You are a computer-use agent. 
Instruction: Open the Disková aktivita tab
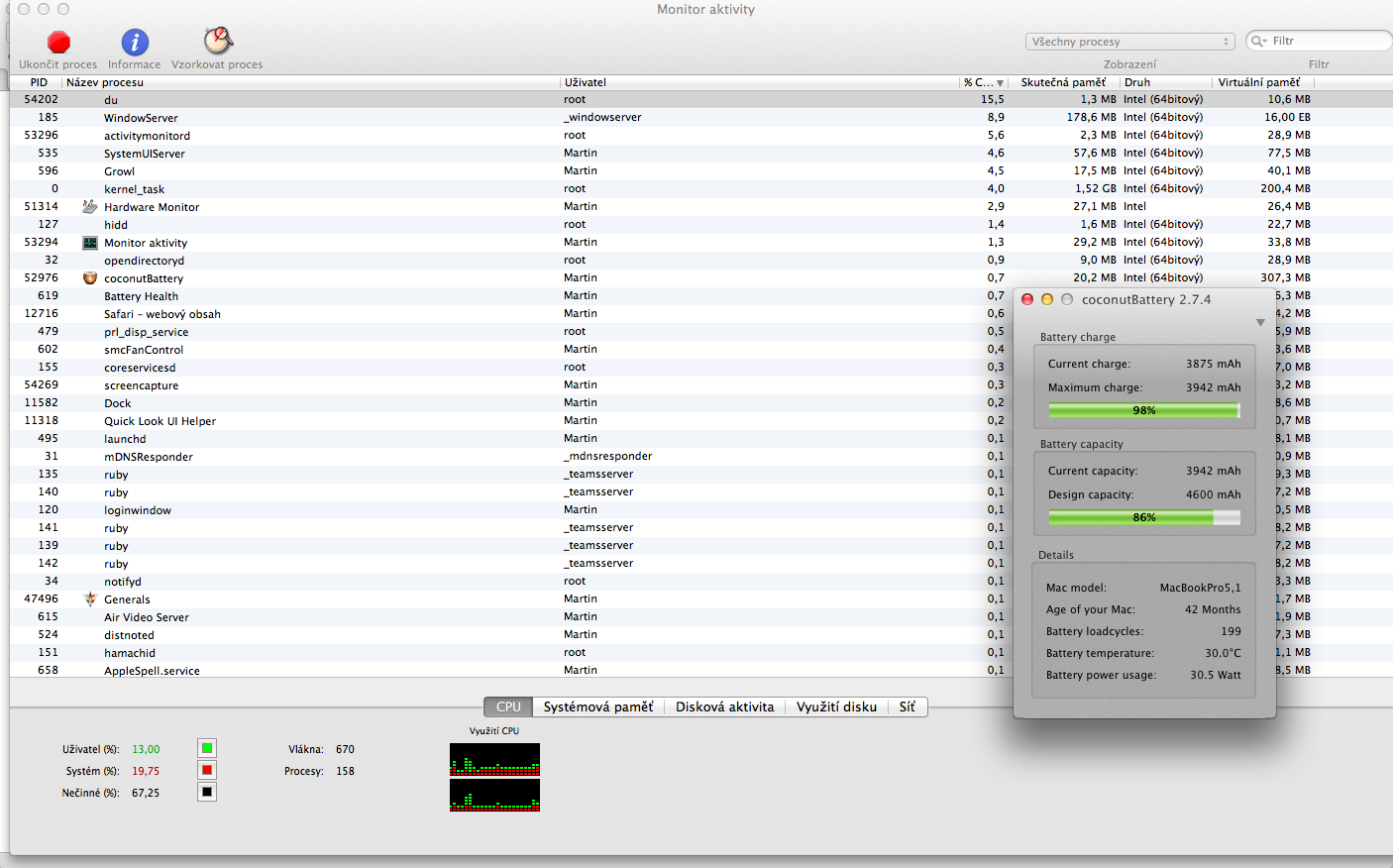[x=725, y=706]
